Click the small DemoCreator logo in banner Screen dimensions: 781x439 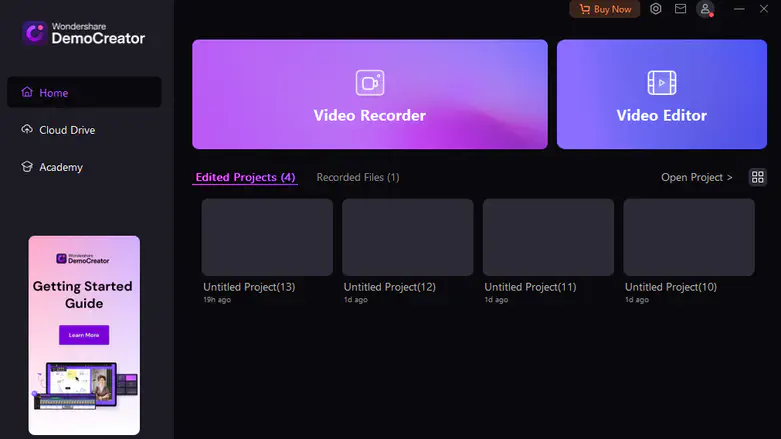tap(83, 259)
